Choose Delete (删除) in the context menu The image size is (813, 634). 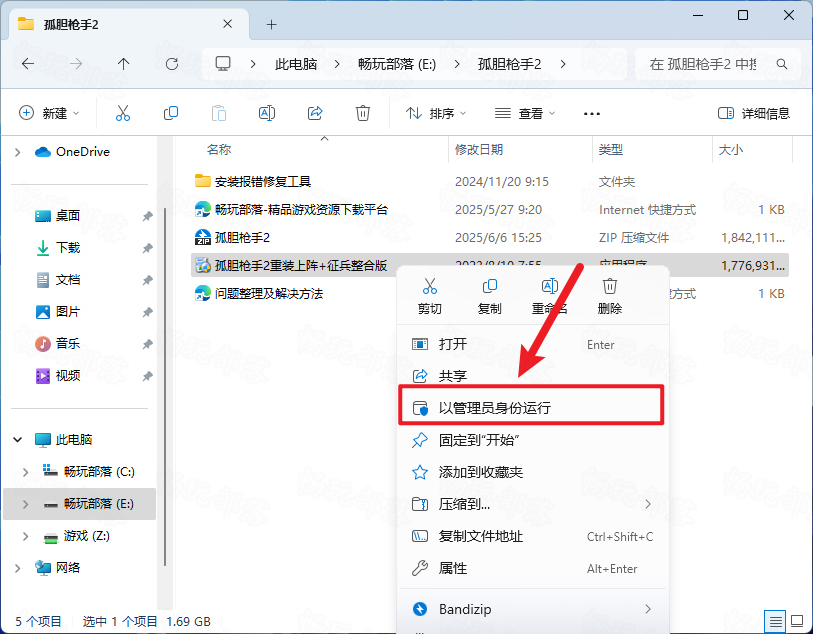(609, 297)
